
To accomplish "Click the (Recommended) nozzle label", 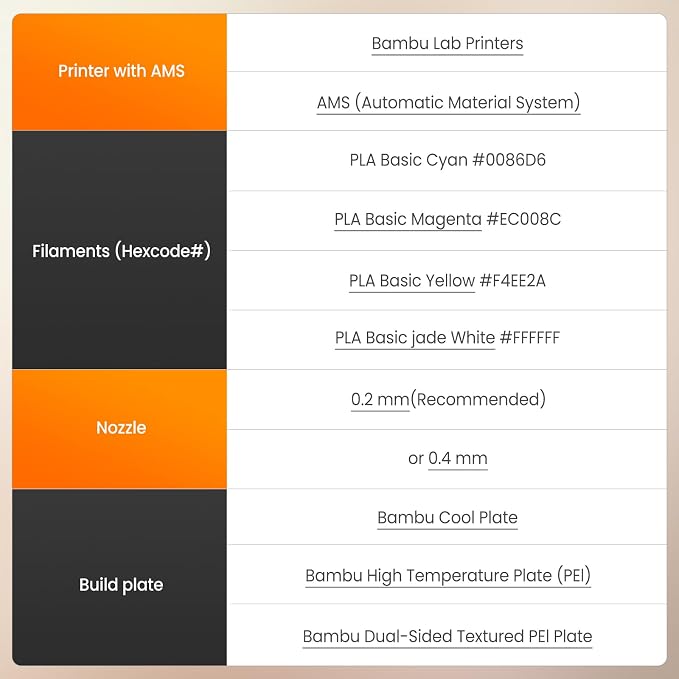I will point(478,399).
